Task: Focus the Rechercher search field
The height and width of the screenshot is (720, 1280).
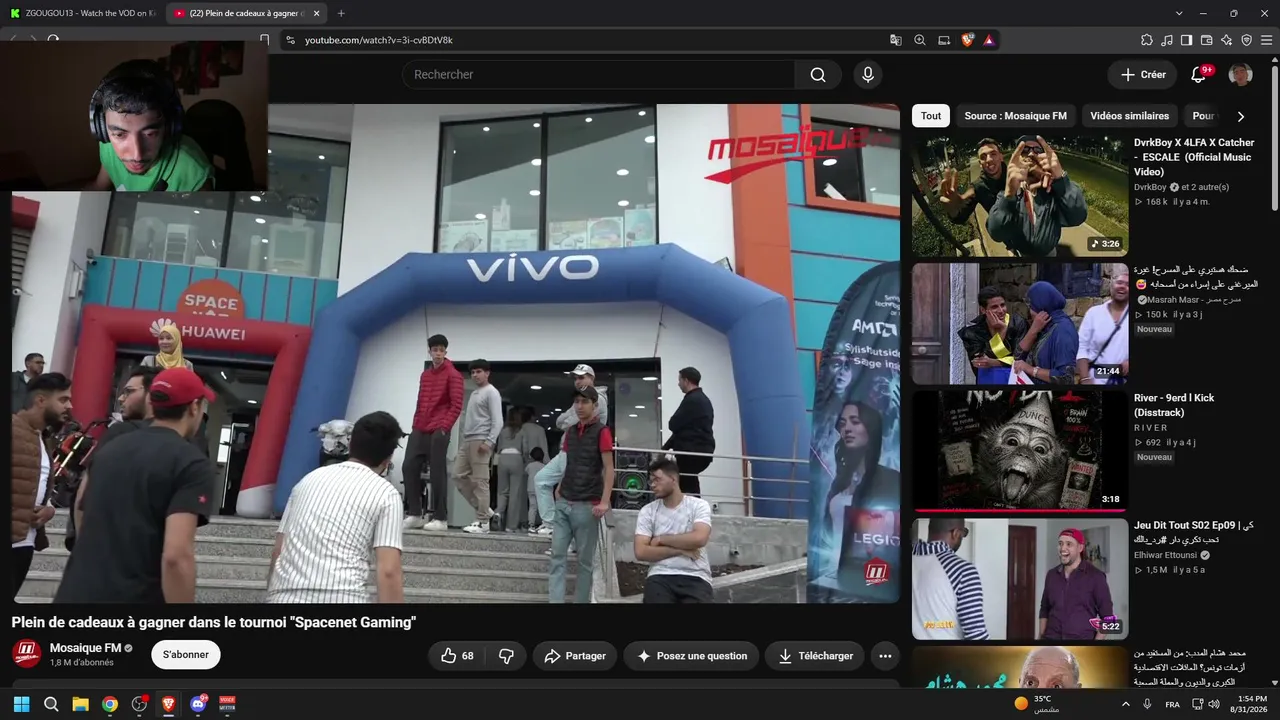Action: point(599,75)
